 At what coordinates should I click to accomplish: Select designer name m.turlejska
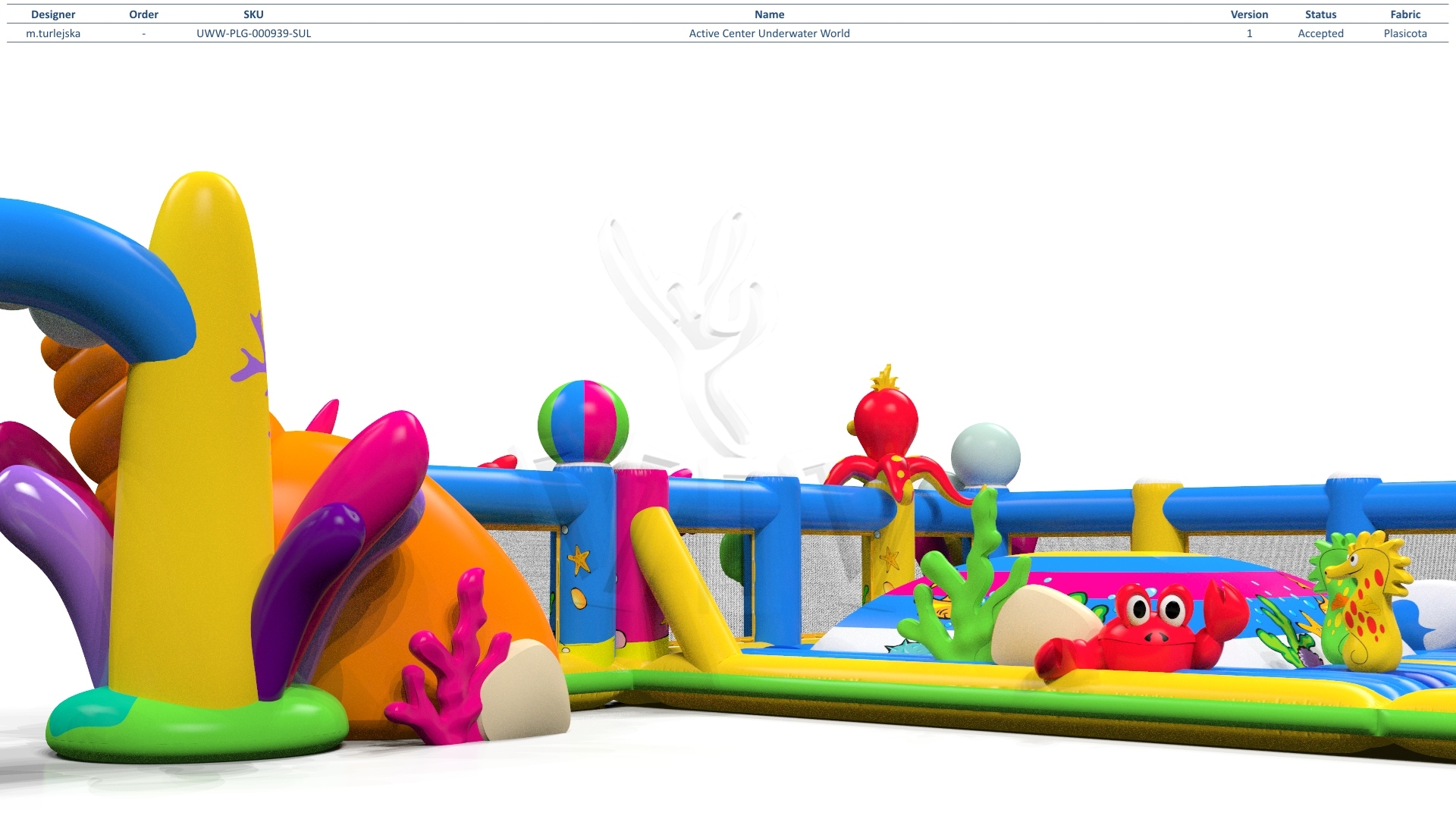(53, 33)
